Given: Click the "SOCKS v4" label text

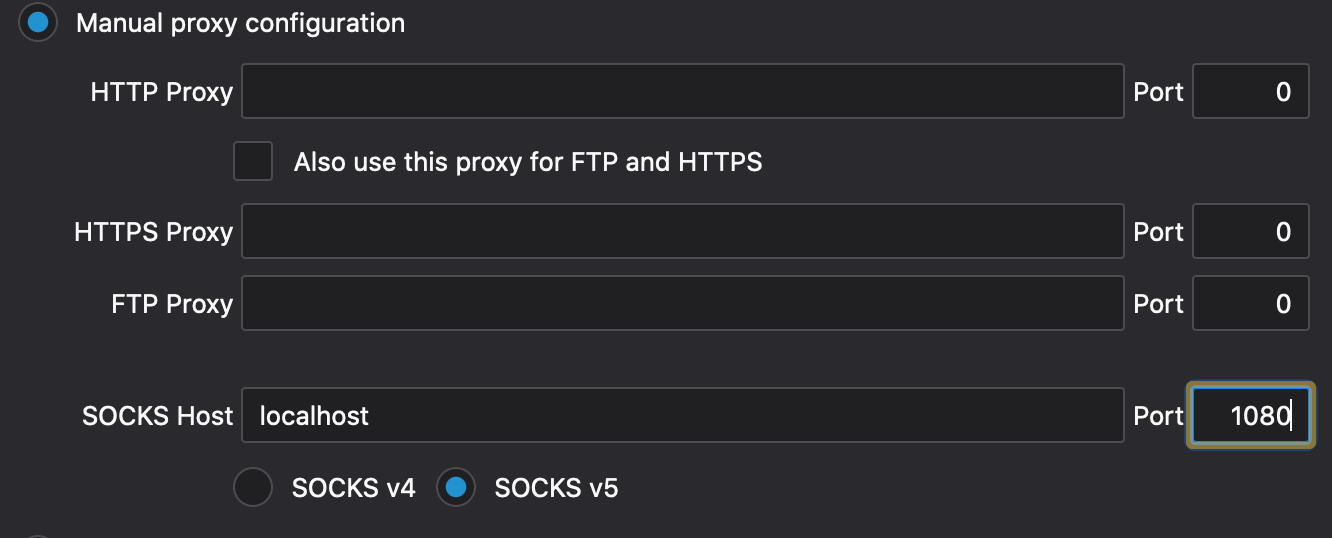Looking at the screenshot, I should (x=353, y=488).
